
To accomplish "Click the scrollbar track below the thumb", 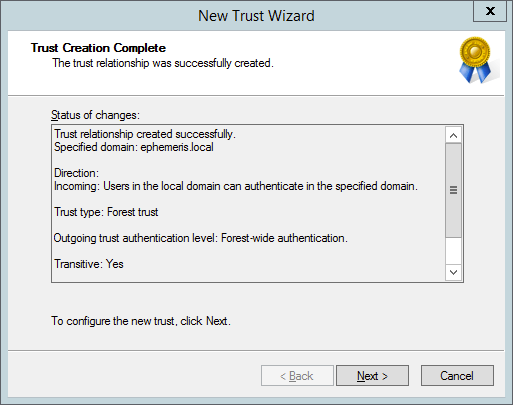I will click(x=453, y=251).
